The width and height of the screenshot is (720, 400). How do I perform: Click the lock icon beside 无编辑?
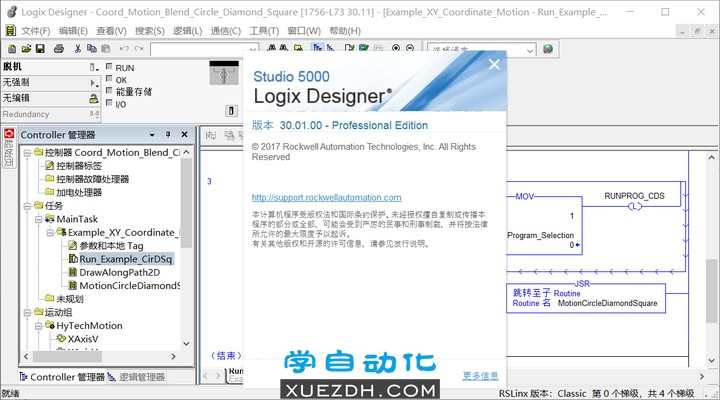pyautogui.click(x=94, y=98)
